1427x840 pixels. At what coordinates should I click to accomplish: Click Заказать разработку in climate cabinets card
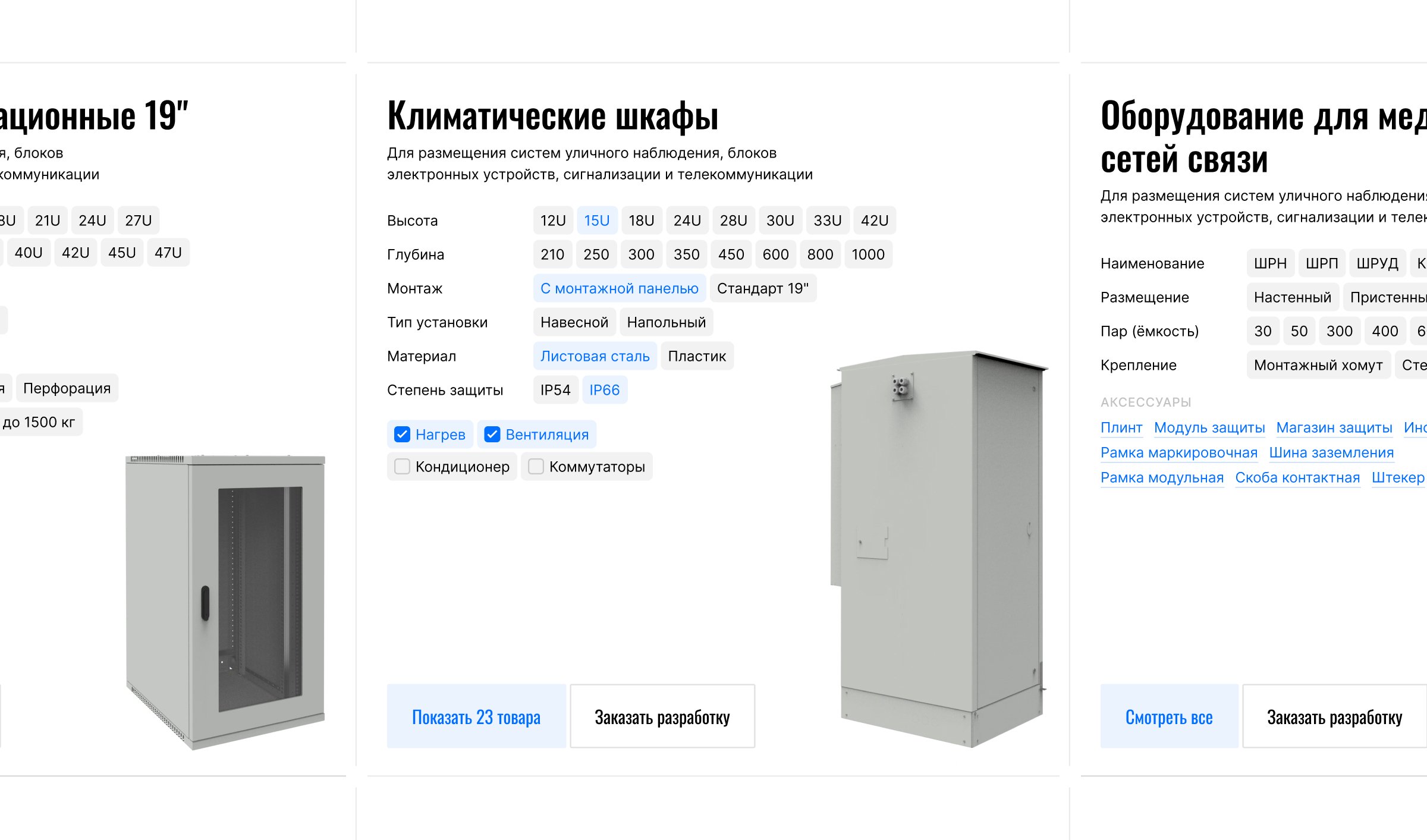(x=662, y=716)
